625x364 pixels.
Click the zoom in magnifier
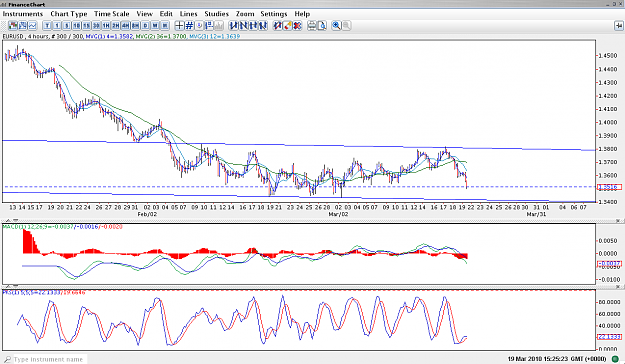click(x=336, y=26)
